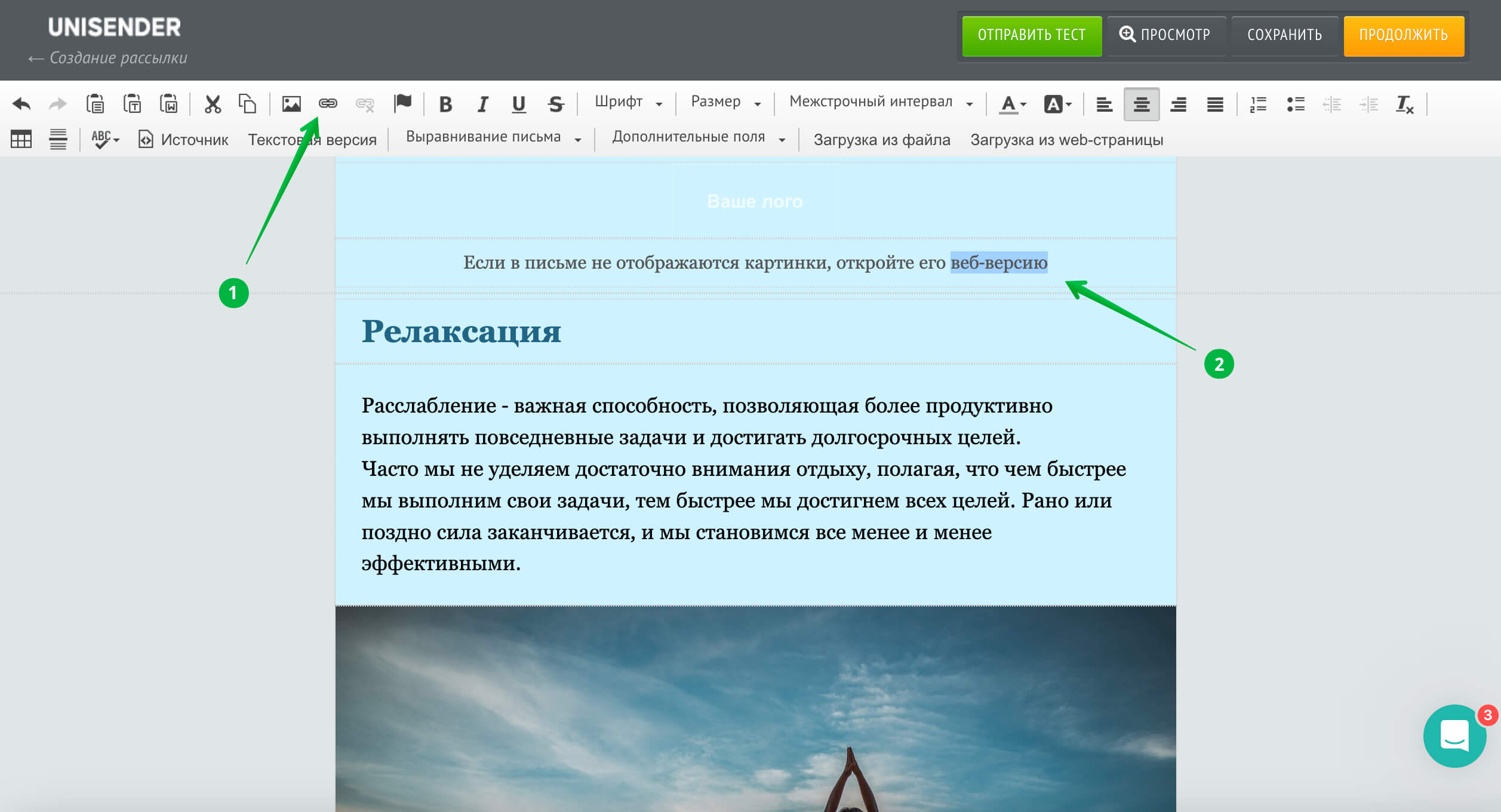
Task: Expand the Дополнительные поля dropdown
Action: coord(698,137)
